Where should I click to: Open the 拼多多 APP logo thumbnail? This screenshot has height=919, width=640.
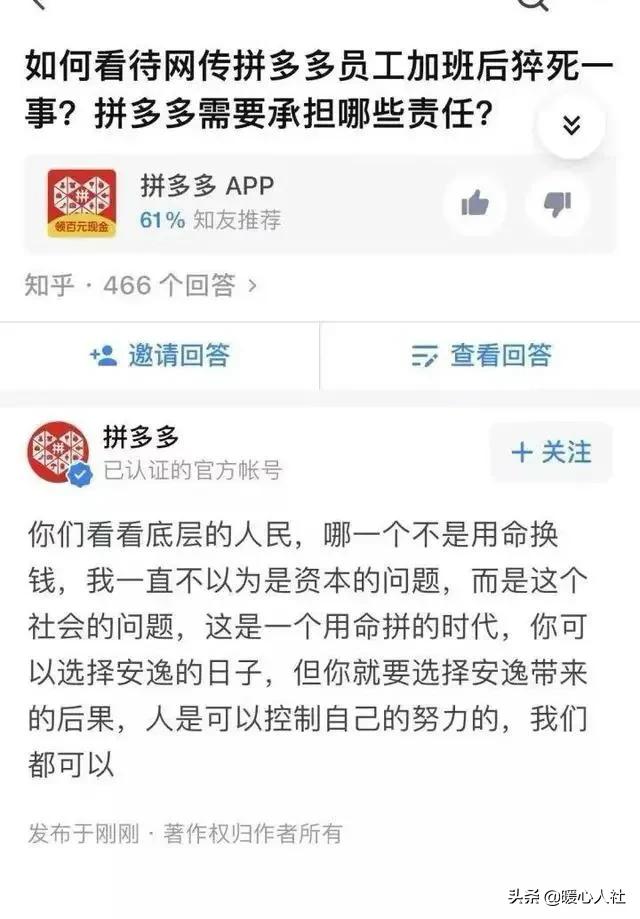81,203
